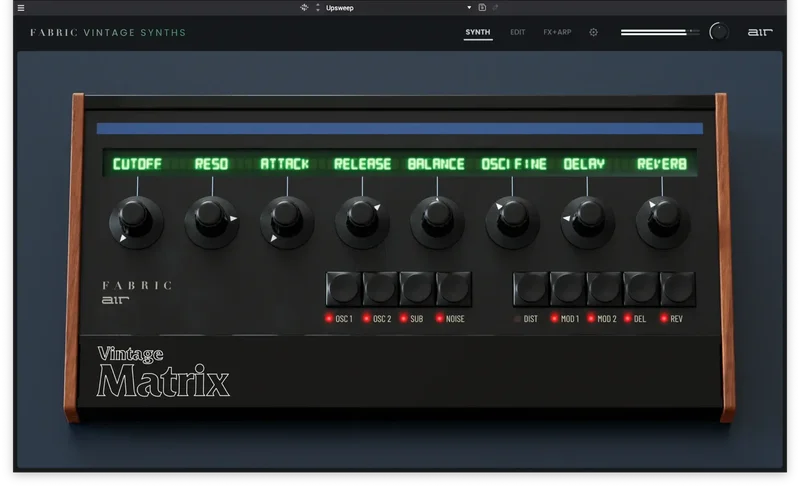Click the Vintage Matrix logo

coord(163,372)
